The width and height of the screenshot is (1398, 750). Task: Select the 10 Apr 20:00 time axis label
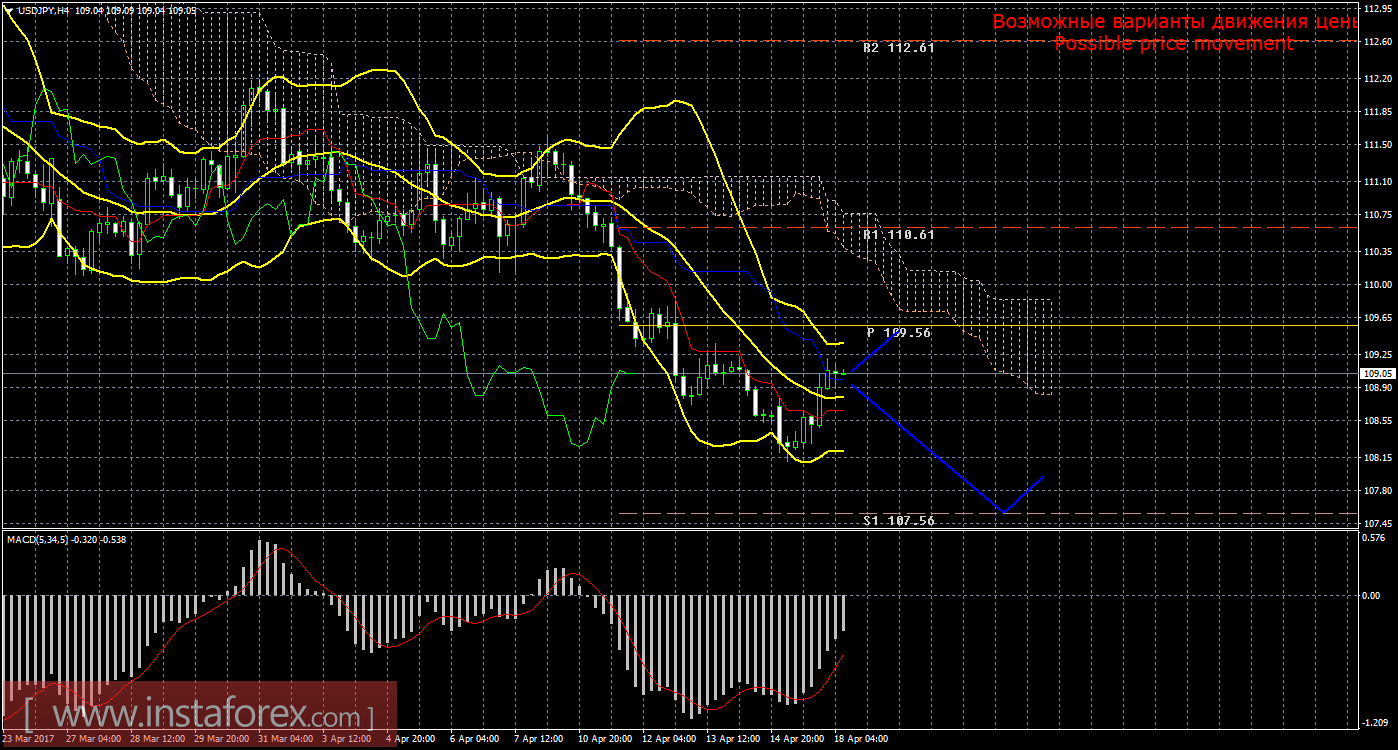[x=607, y=740]
